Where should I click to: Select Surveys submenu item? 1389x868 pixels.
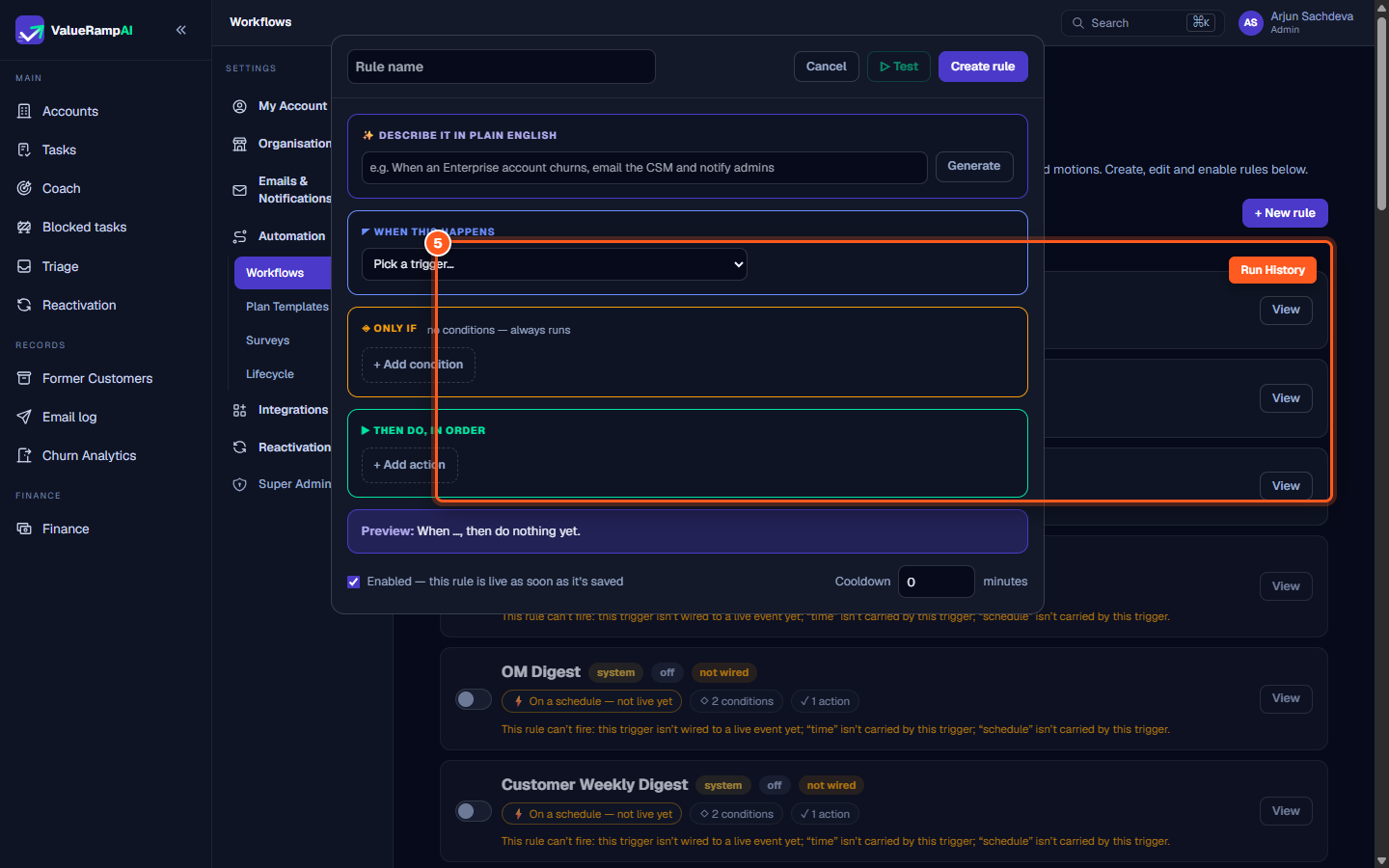pos(268,340)
